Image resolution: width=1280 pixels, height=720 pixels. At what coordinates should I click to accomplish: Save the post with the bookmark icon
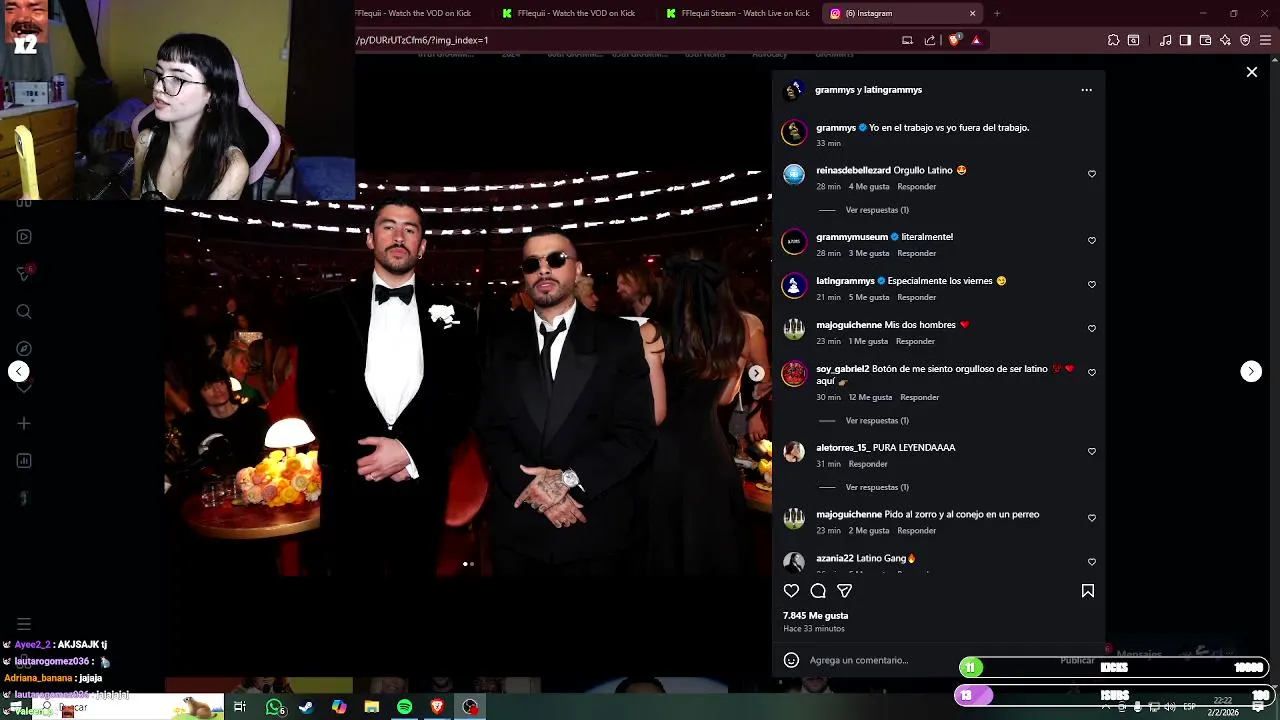pyautogui.click(x=1088, y=591)
